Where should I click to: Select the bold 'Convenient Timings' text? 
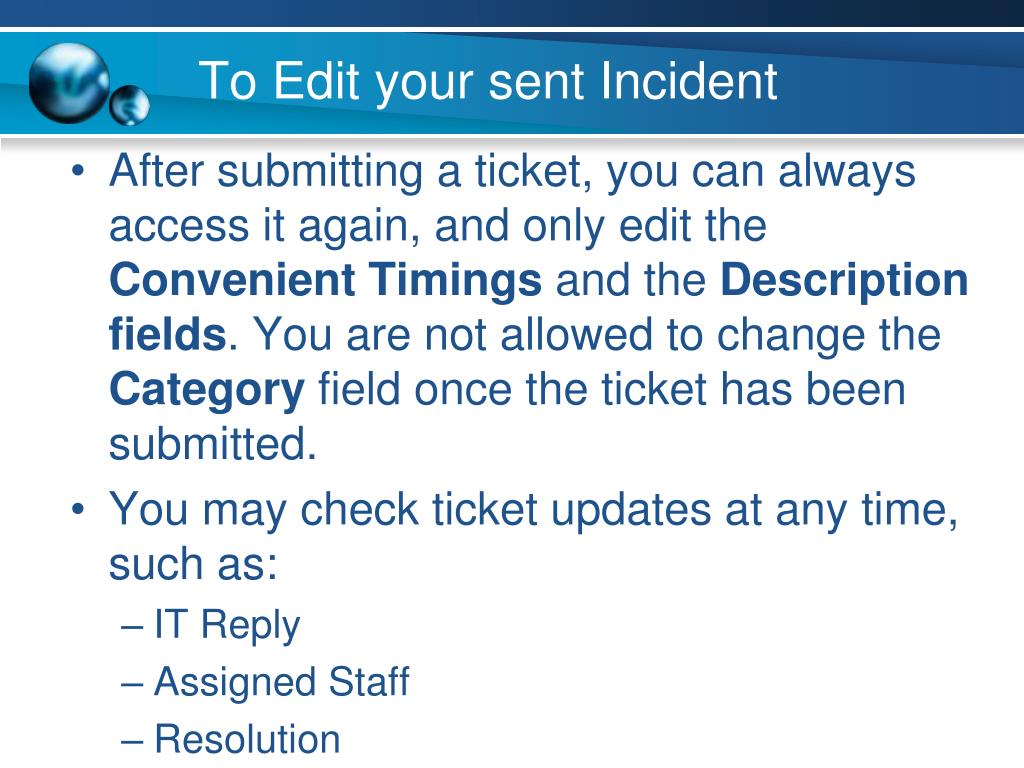(x=325, y=280)
